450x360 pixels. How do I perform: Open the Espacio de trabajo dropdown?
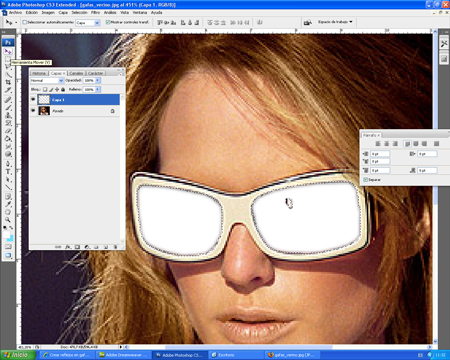coord(335,22)
